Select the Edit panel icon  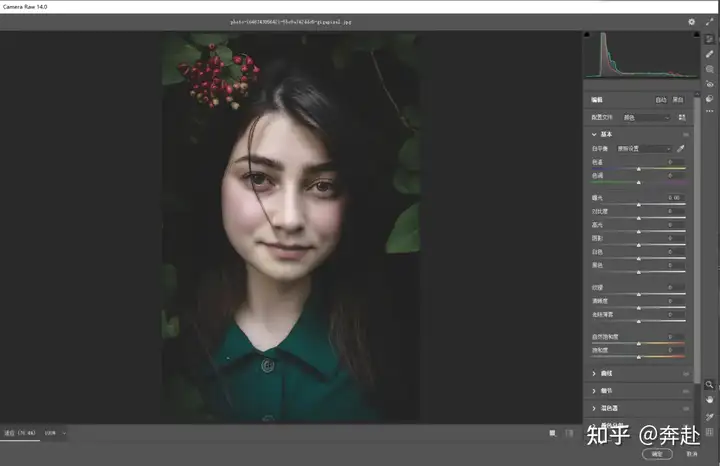pyautogui.click(x=709, y=39)
